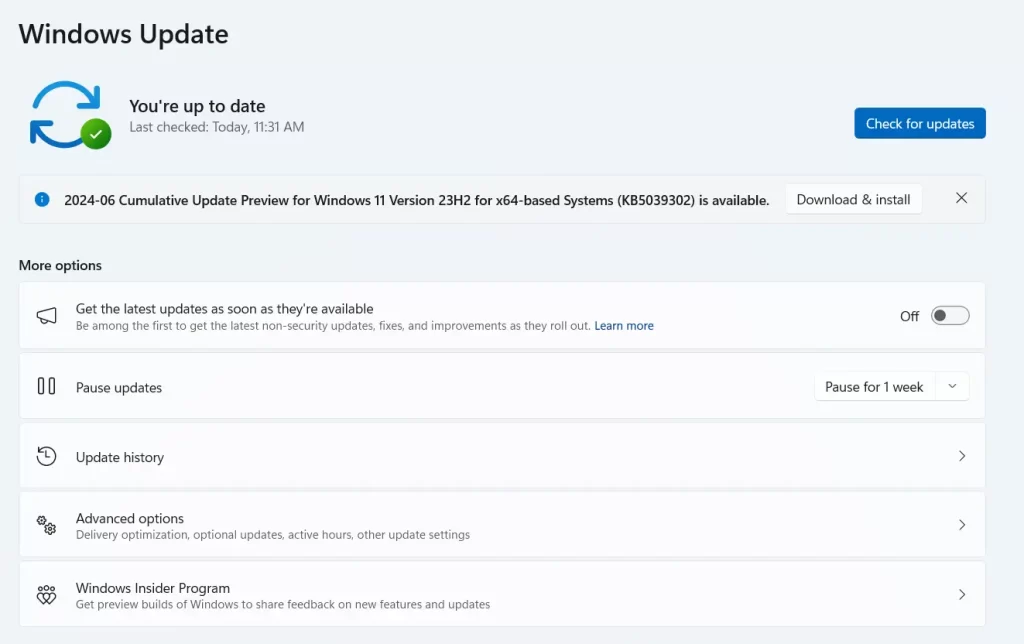This screenshot has height=644, width=1024.
Task: Click the Windows Update page title
Action: click(x=123, y=34)
